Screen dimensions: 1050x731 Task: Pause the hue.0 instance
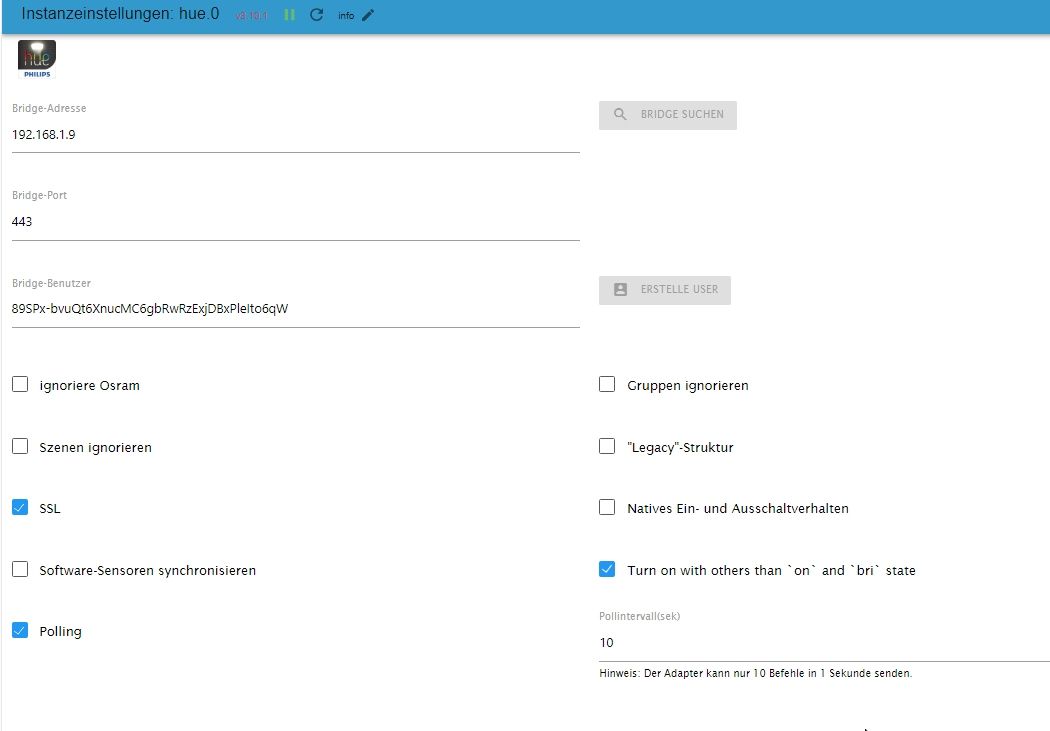point(289,15)
